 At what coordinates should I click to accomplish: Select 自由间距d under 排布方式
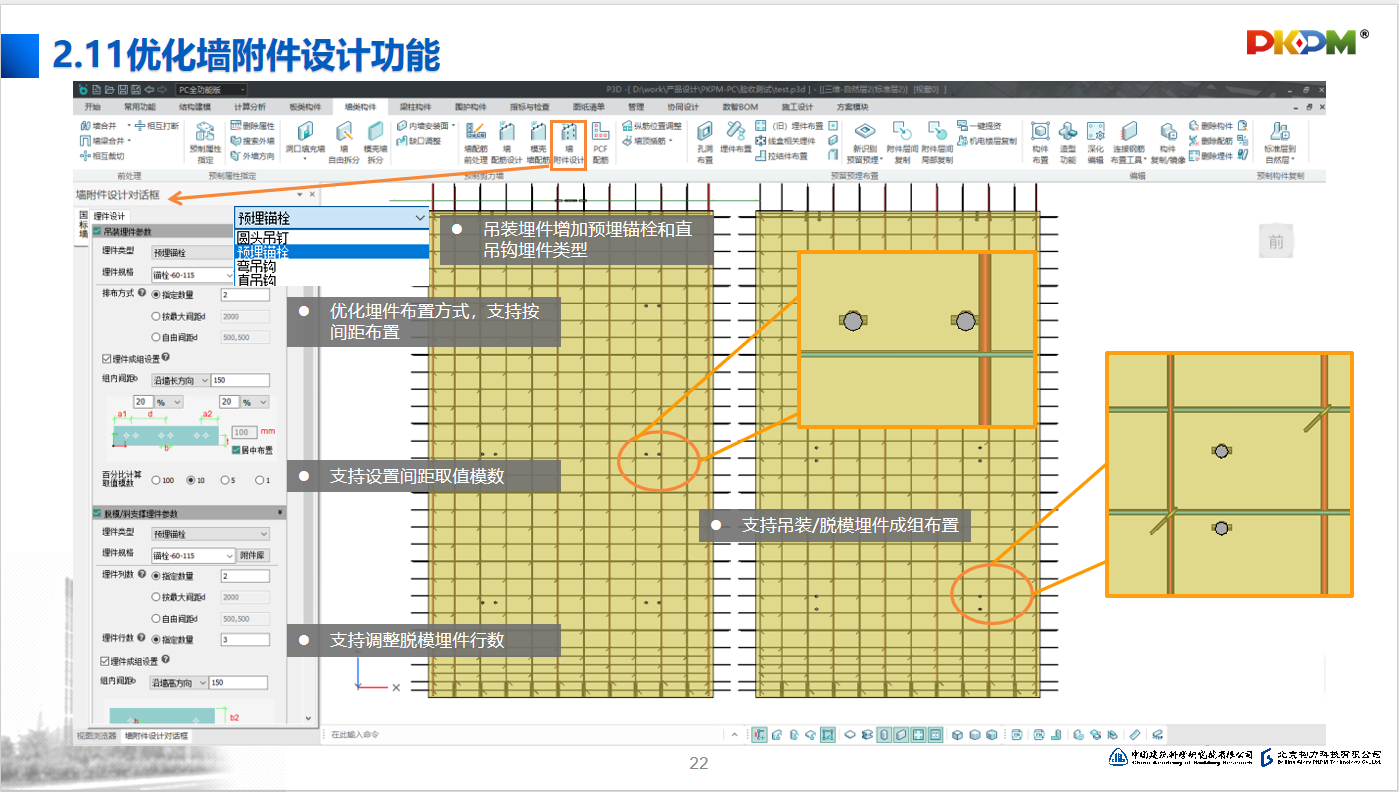(155, 337)
